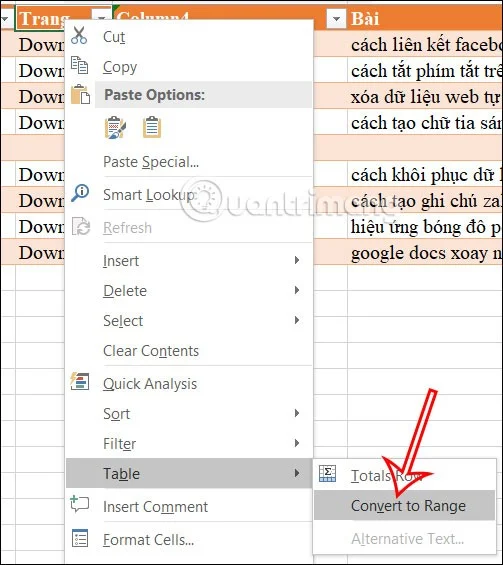503x565 pixels.
Task: Click the Sort menu label
Action: point(116,414)
